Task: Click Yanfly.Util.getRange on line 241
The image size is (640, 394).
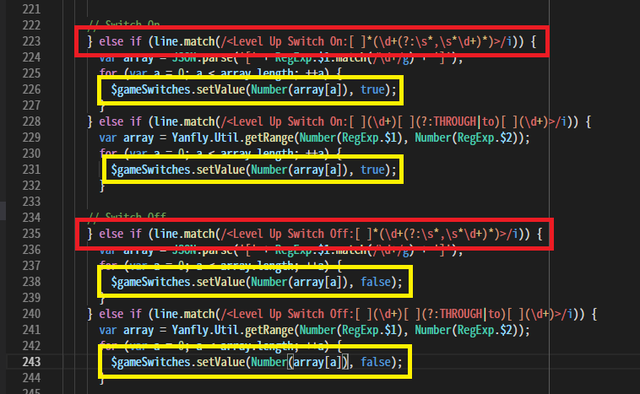Action: click(233, 330)
